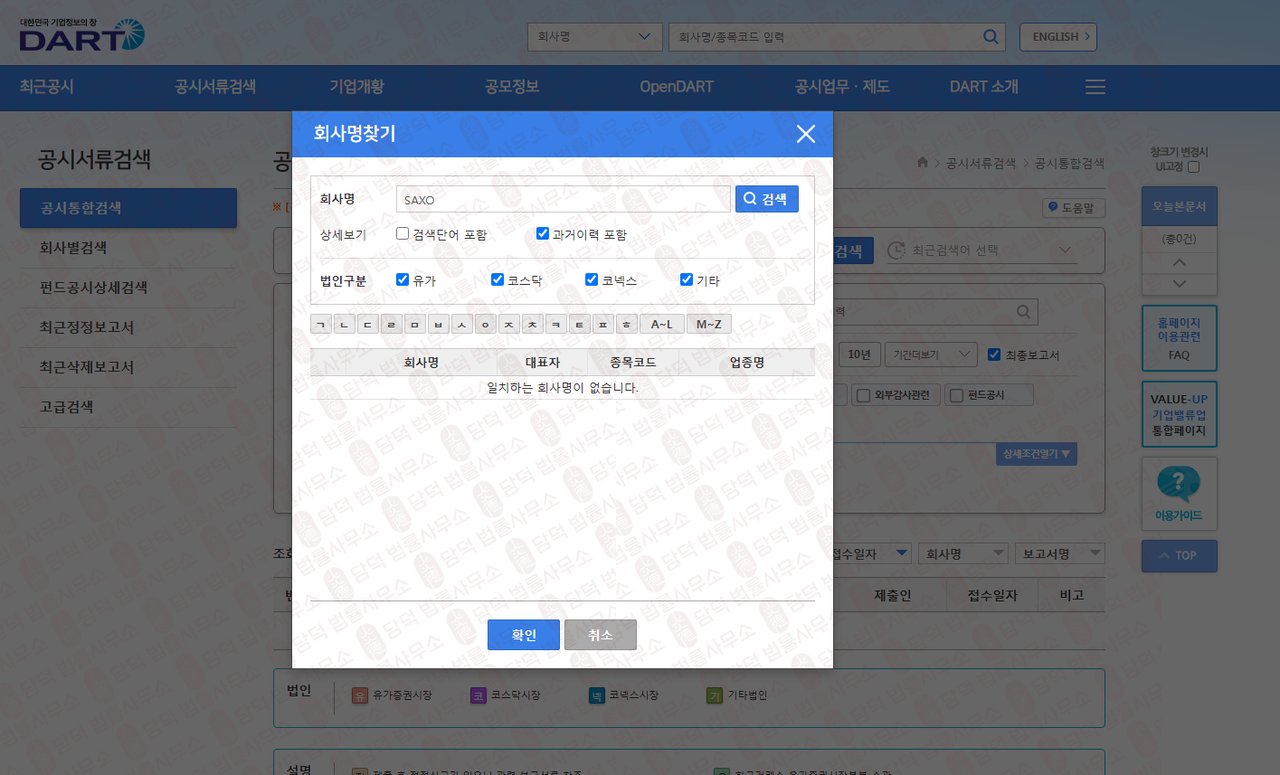The height and width of the screenshot is (775, 1280).
Task: Uncheck the 코넥스 checkbox
Action: click(x=591, y=280)
